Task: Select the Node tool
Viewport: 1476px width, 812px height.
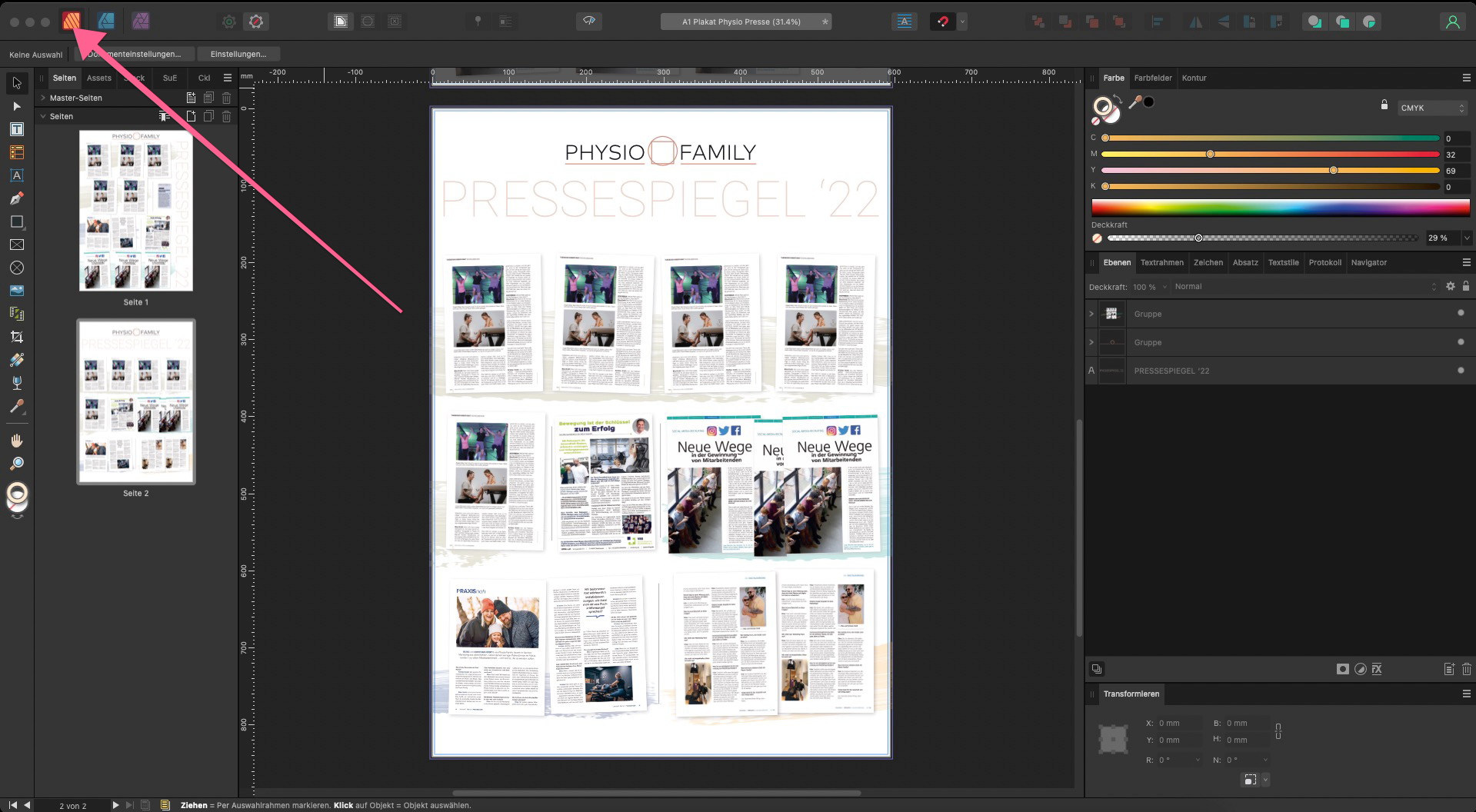Action: pos(17,106)
